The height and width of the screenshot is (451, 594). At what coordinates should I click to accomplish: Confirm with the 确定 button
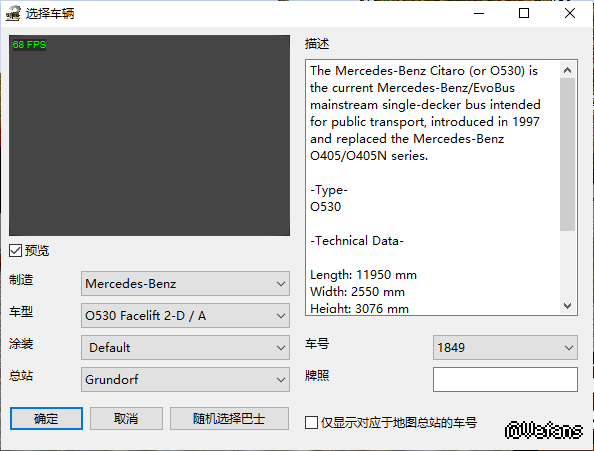(x=46, y=418)
